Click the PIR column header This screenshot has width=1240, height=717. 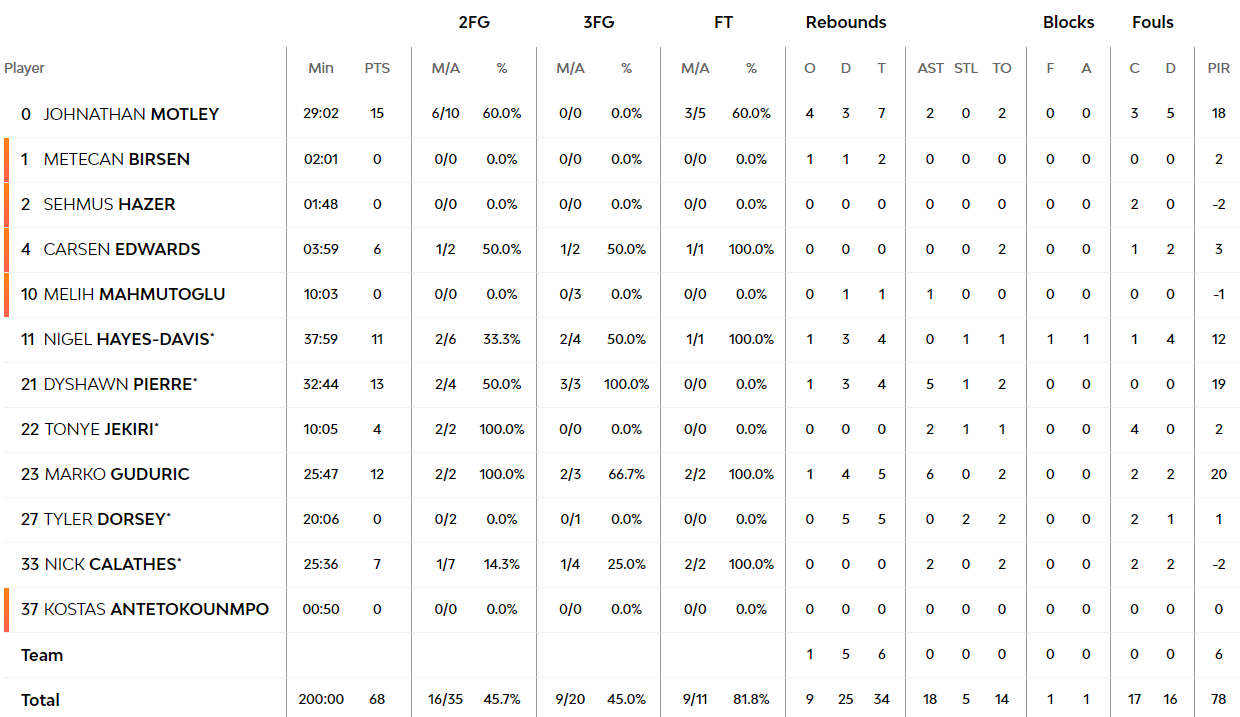point(1218,68)
